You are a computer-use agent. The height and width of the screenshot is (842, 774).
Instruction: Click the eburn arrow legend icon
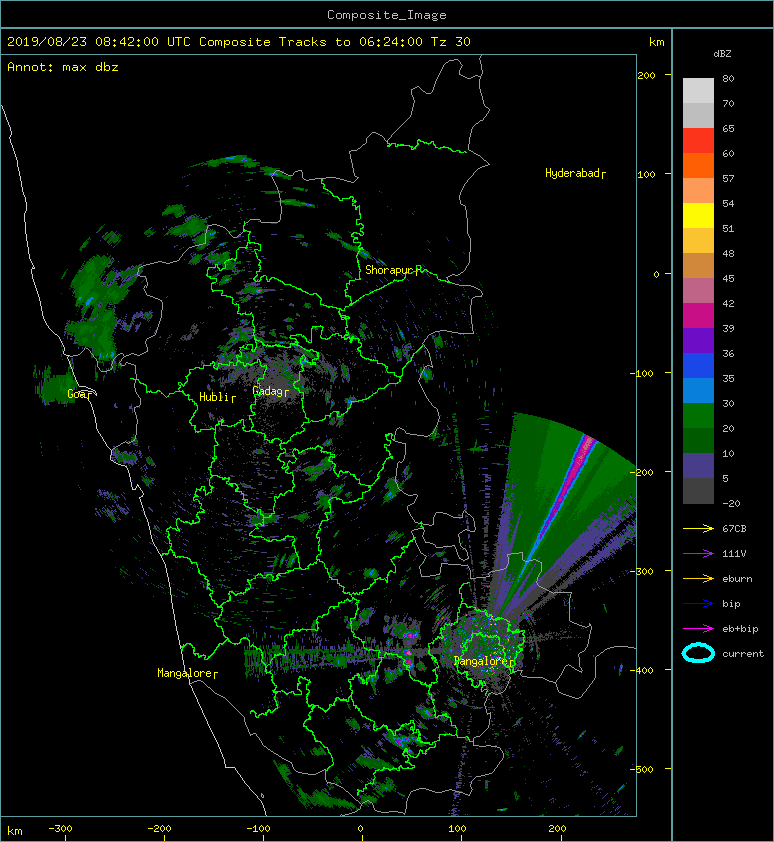[x=698, y=579]
